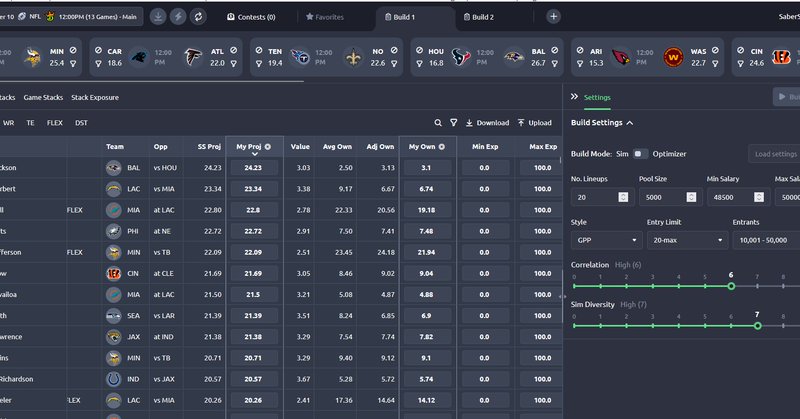
Task: Open player search with the magnifier icon
Action: pos(438,123)
